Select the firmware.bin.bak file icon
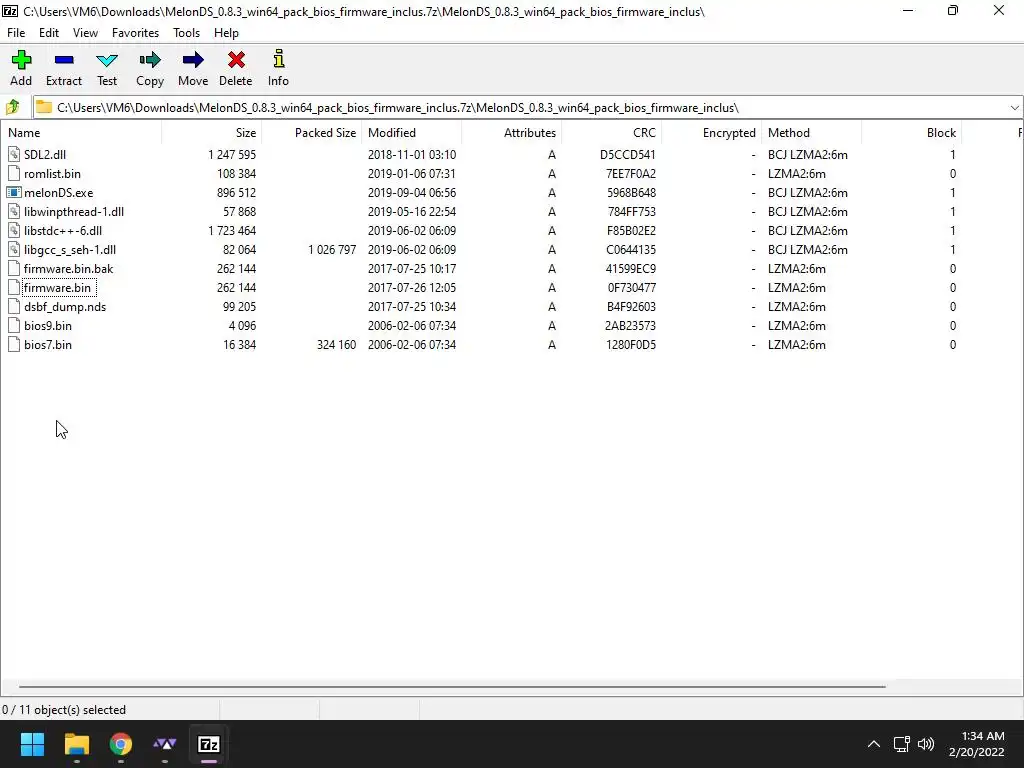This screenshot has height=768, width=1024. pyautogui.click(x=14, y=268)
